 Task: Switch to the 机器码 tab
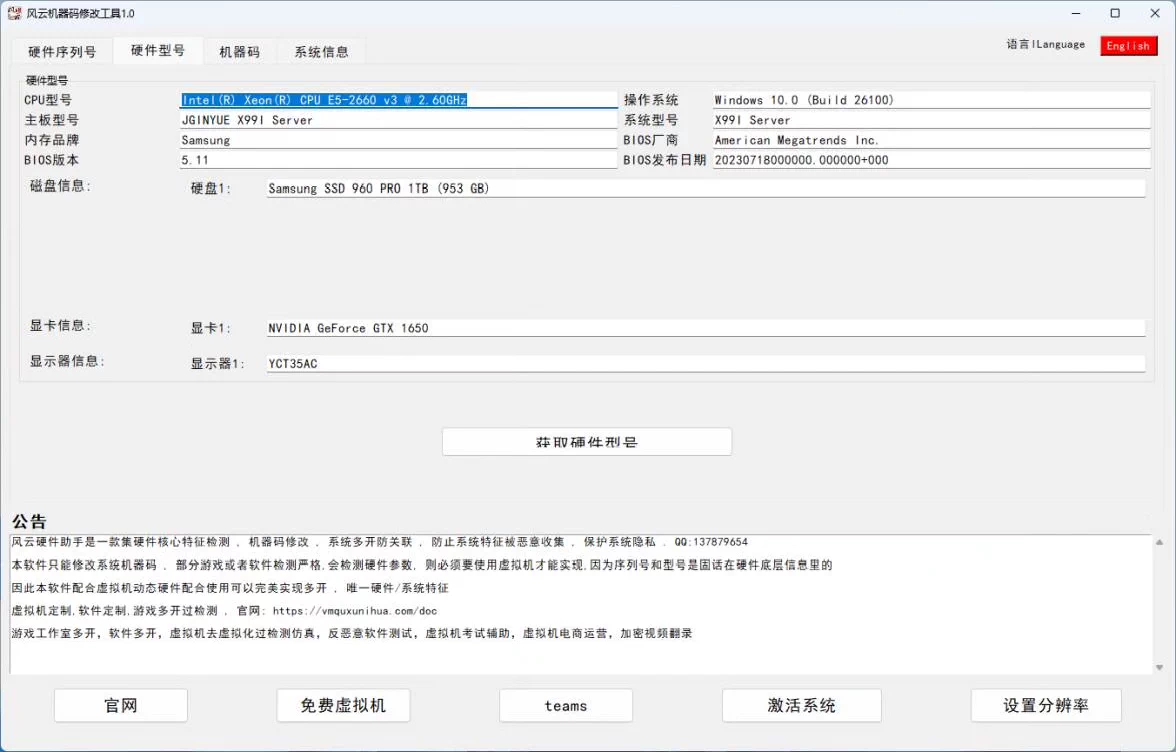point(240,51)
